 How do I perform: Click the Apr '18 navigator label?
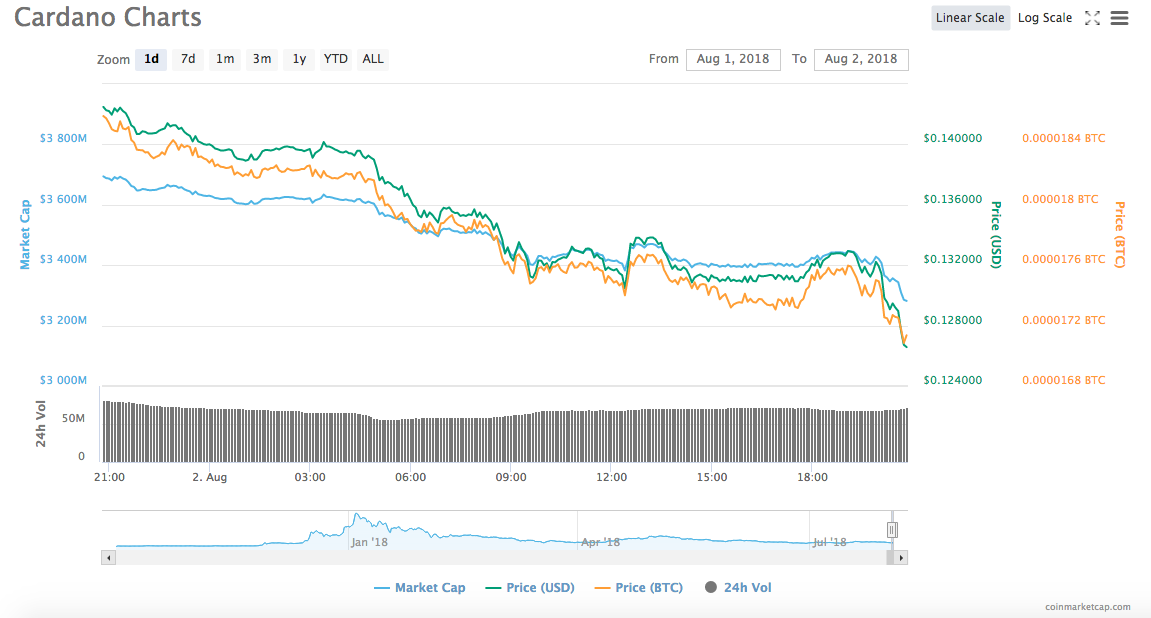point(600,542)
